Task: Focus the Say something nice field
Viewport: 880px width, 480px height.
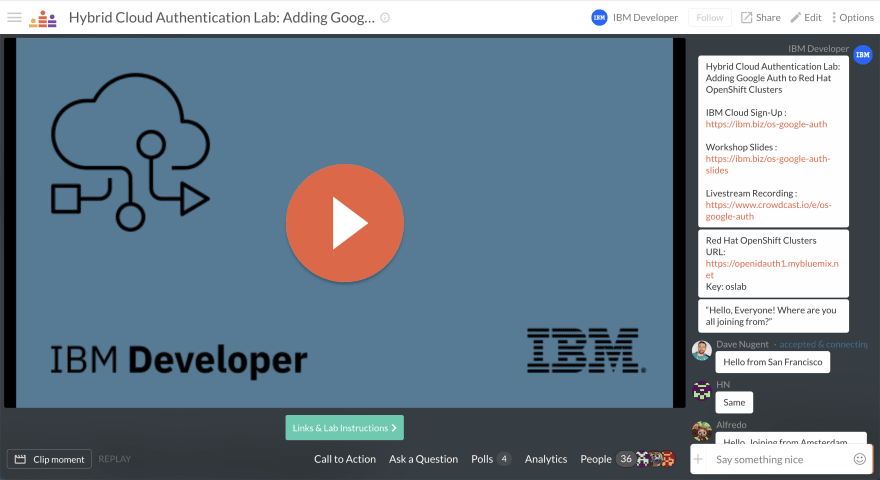Action: click(x=780, y=460)
